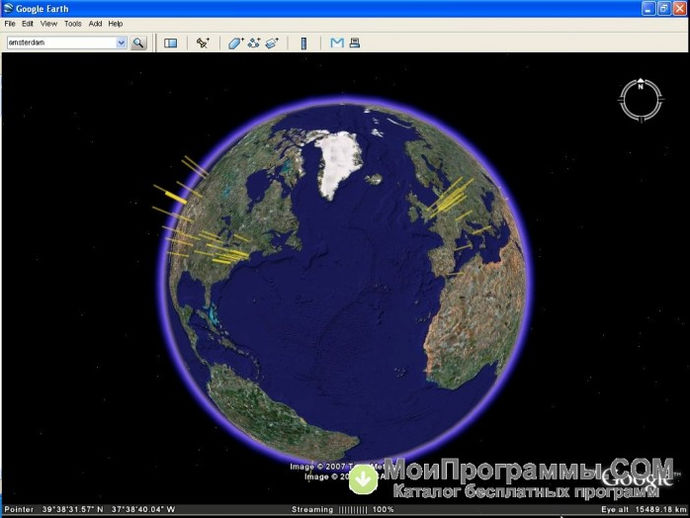This screenshot has height=518, width=690.
Task: Add a path from the toolbar
Action: coord(254,43)
